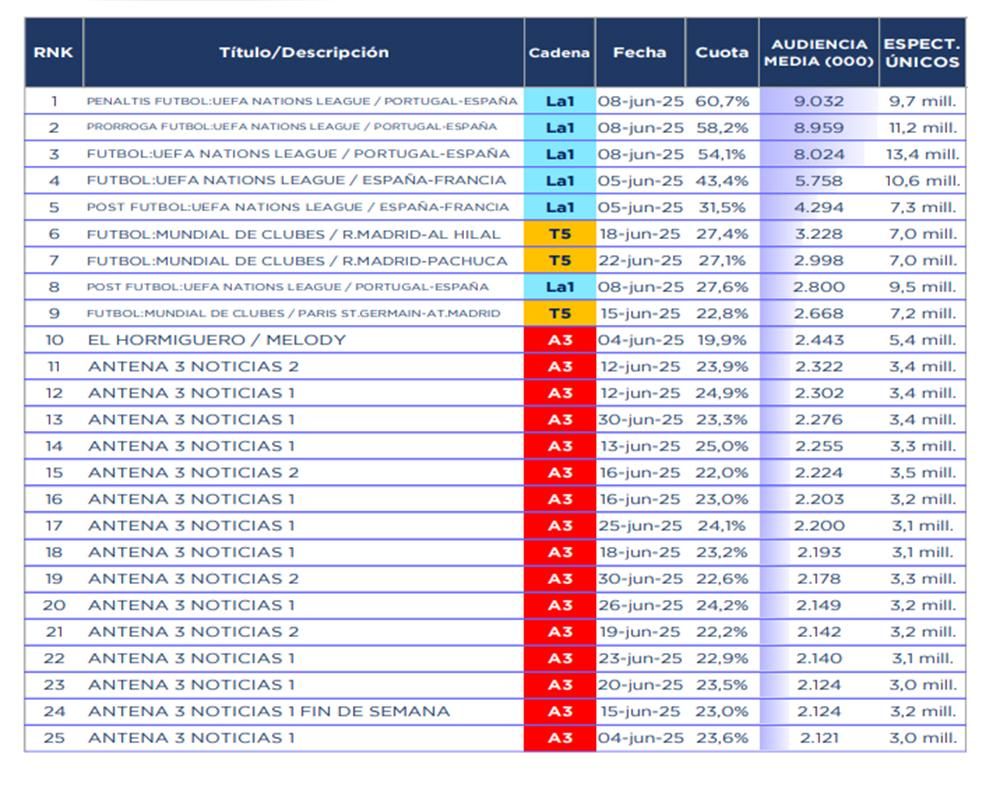The width and height of the screenshot is (1000, 800).
Task: Click the Cadena column header
Action: point(560,52)
